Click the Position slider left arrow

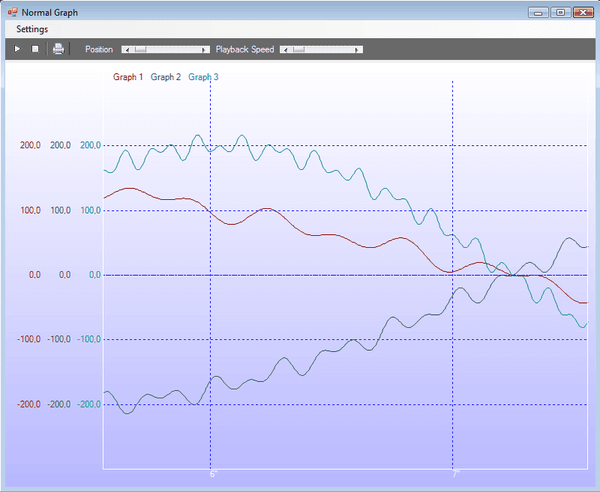126,49
